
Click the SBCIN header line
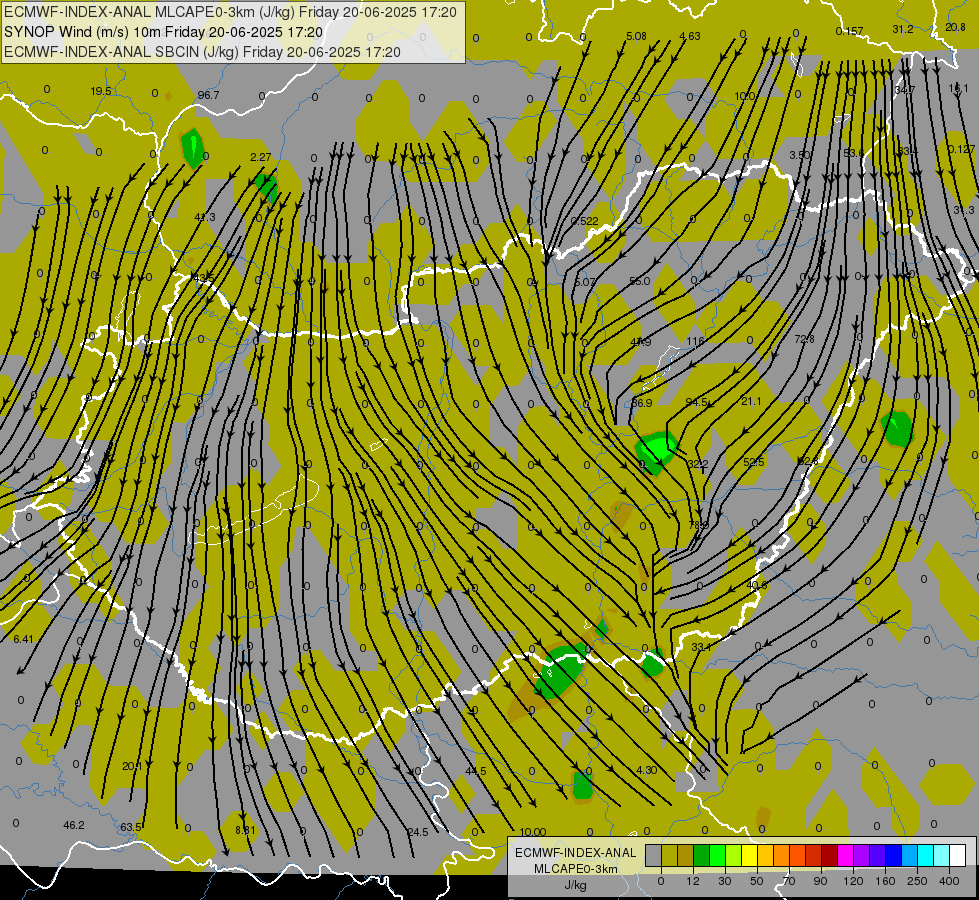tap(202, 52)
